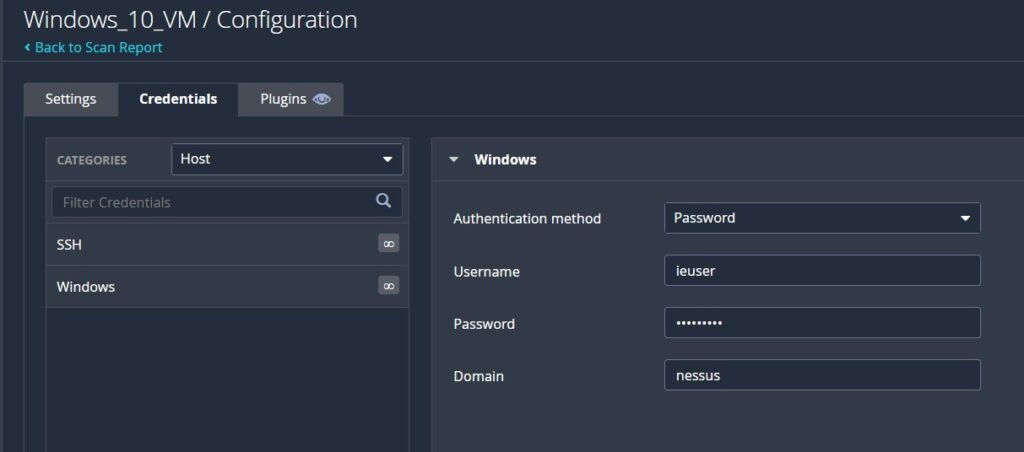
Task: Click the eye icon on Plugins tab
Action: 321,99
